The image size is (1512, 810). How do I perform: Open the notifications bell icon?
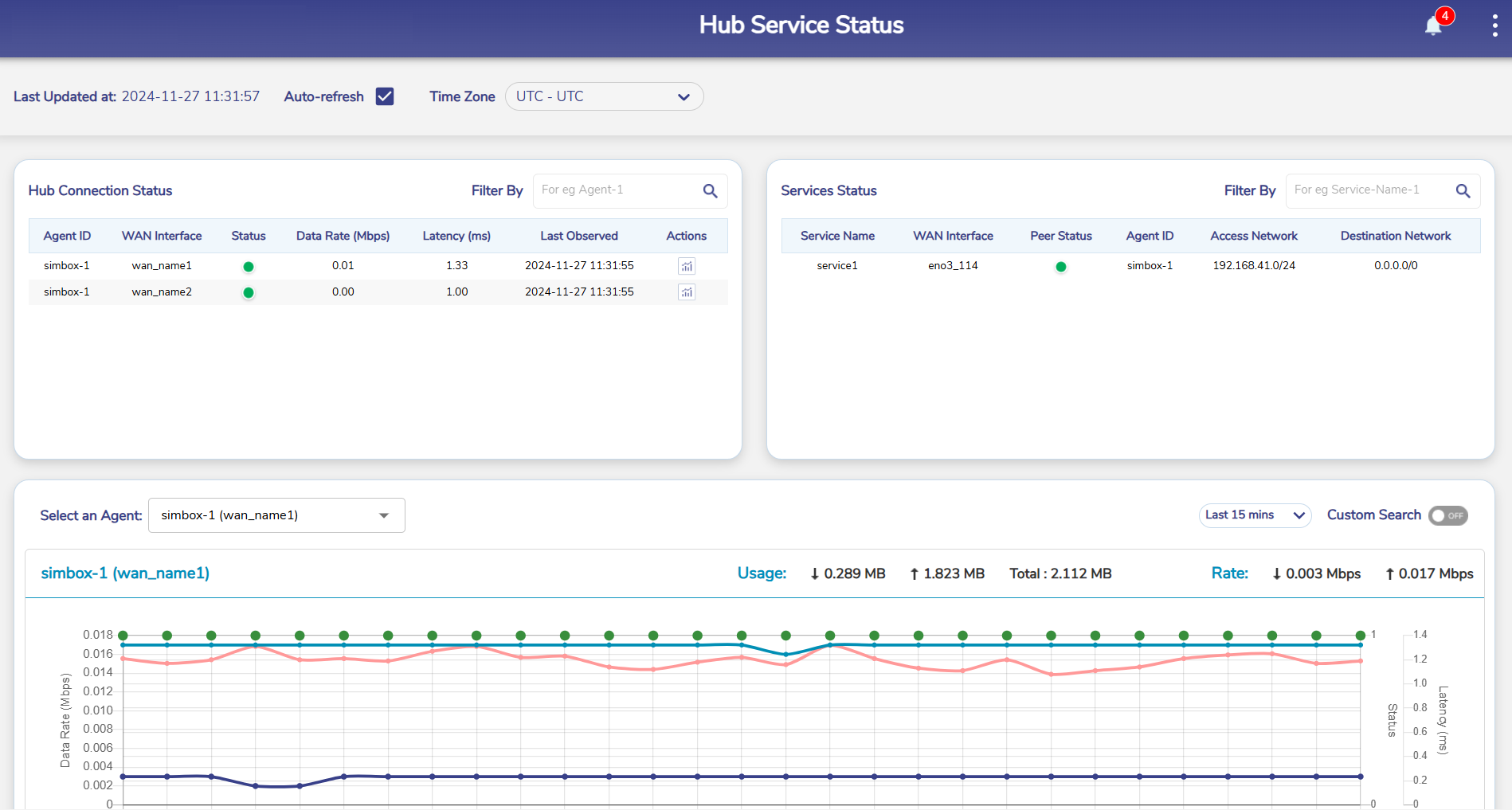(x=1433, y=26)
